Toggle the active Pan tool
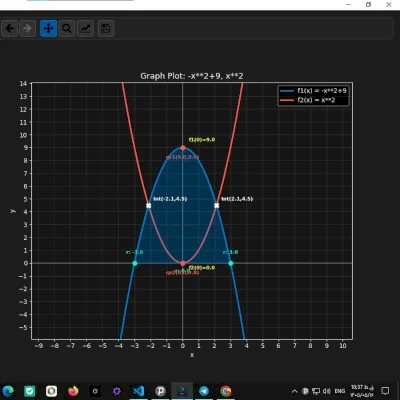 click(48, 29)
